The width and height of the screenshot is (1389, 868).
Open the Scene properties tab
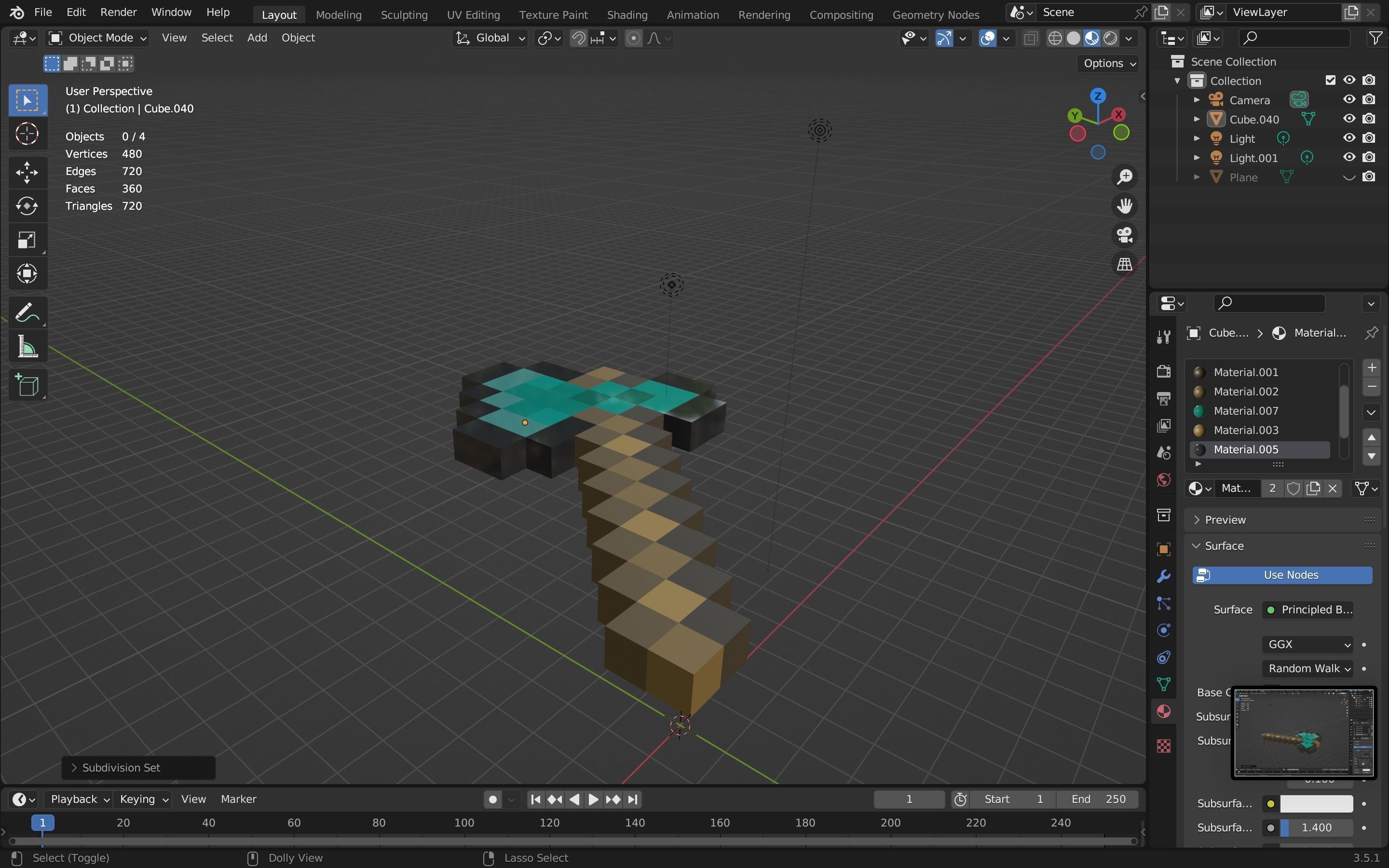pyautogui.click(x=1163, y=452)
